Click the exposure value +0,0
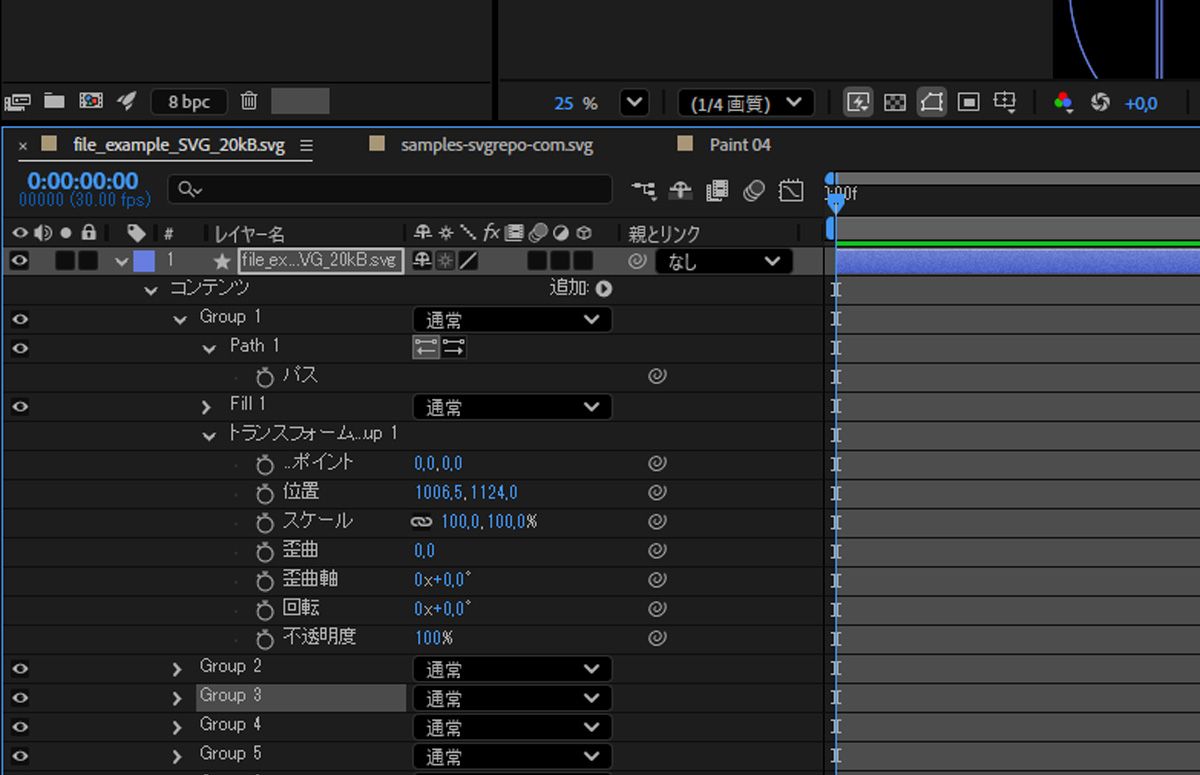The height and width of the screenshot is (775, 1200). pyautogui.click(x=1140, y=103)
